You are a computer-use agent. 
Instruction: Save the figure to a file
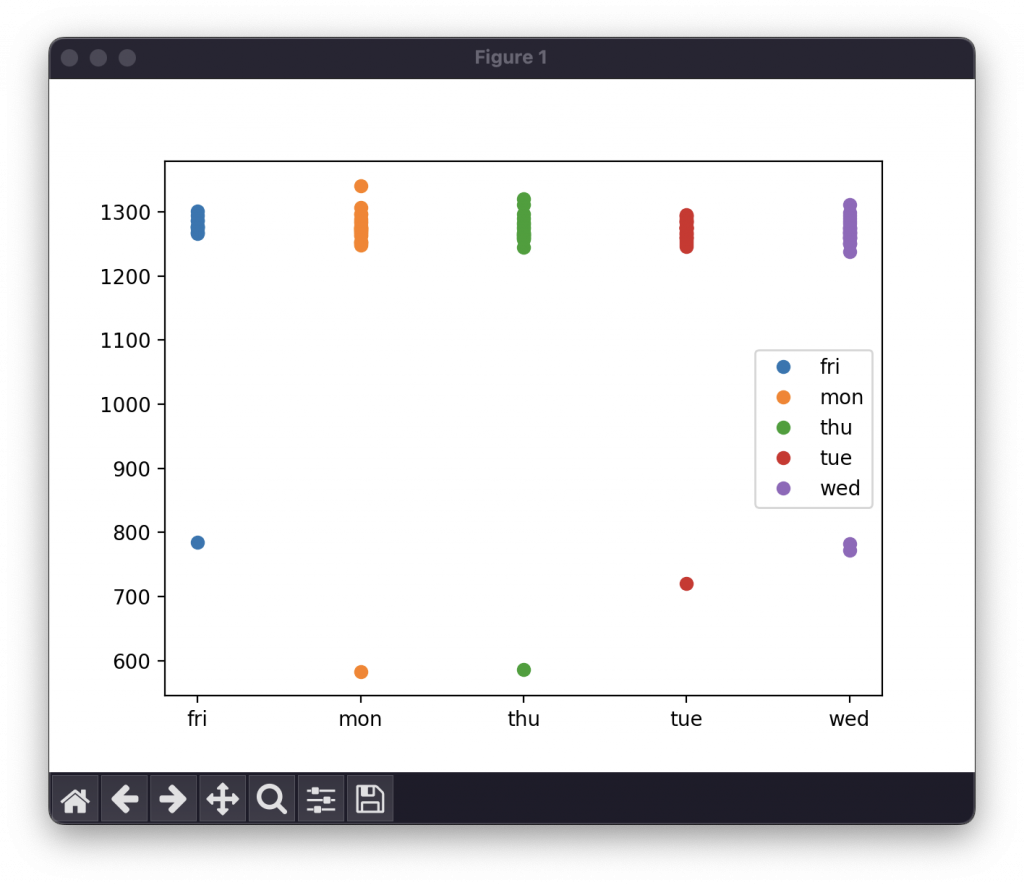click(370, 799)
